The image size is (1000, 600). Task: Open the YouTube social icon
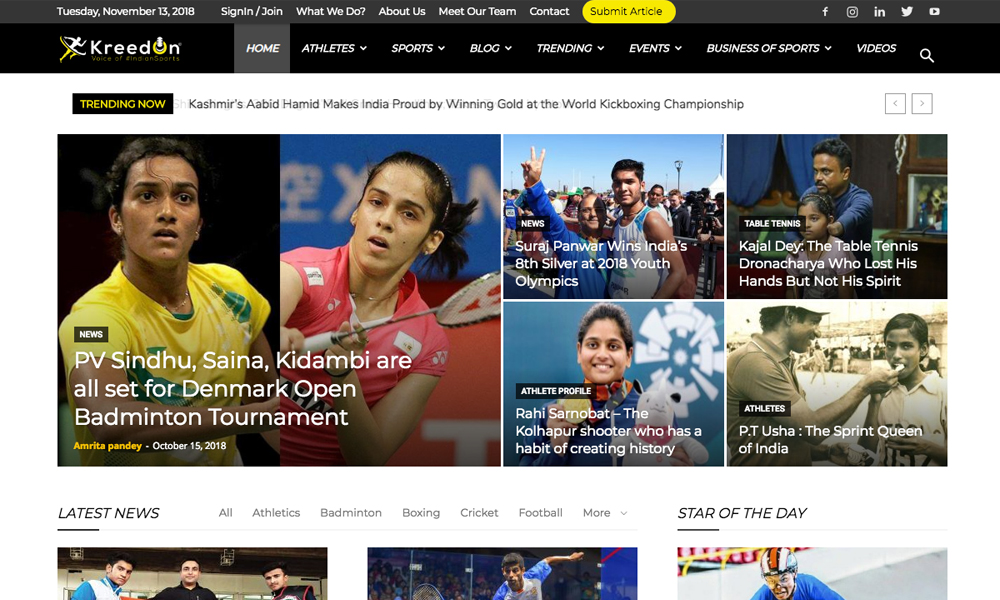(934, 12)
